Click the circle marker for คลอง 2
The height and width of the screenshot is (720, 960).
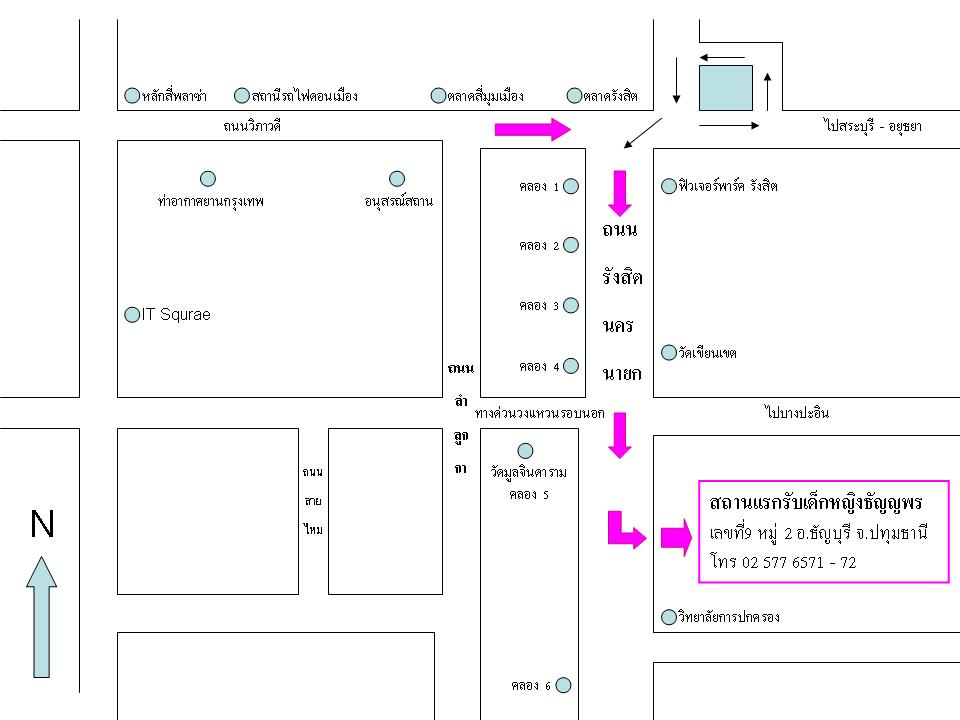point(571,245)
